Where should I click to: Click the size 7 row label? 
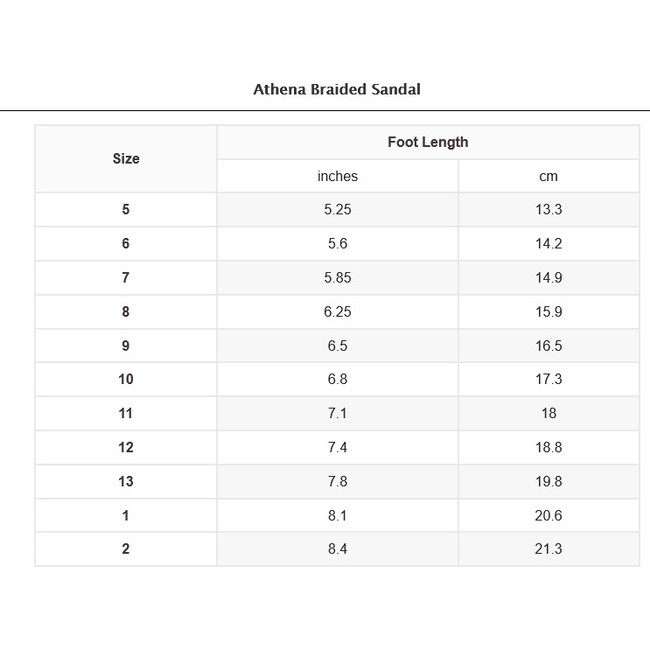[126, 278]
